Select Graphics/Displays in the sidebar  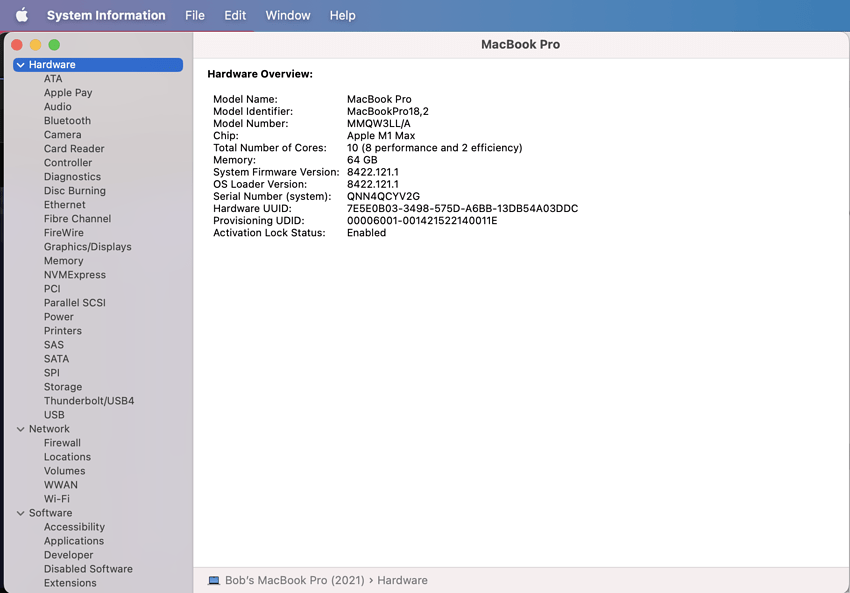(x=88, y=246)
